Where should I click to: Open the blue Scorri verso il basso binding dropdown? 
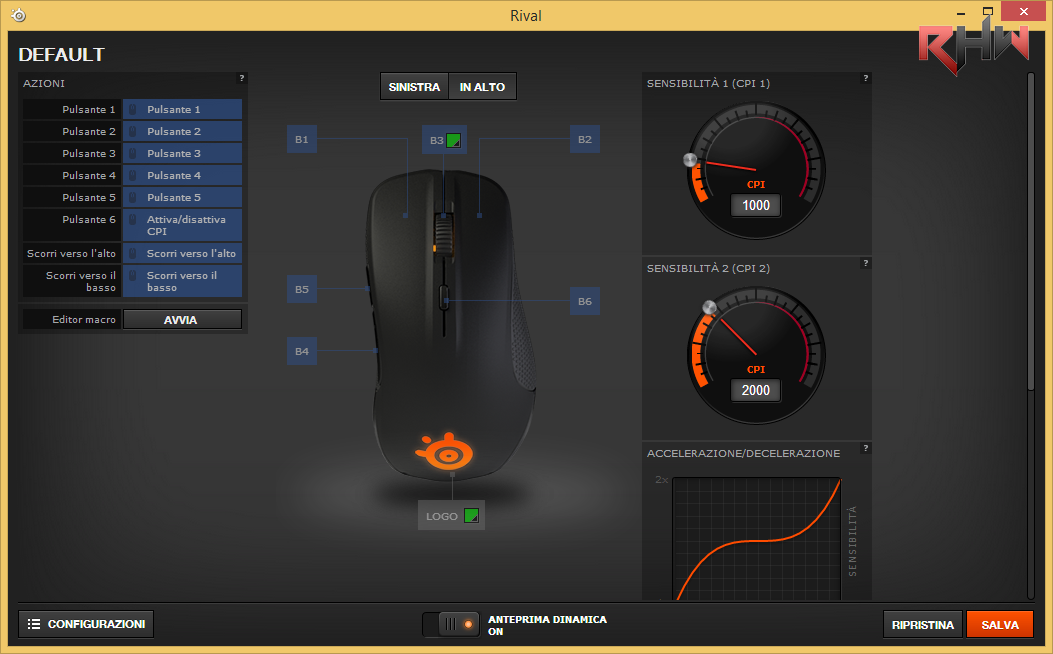coord(182,281)
